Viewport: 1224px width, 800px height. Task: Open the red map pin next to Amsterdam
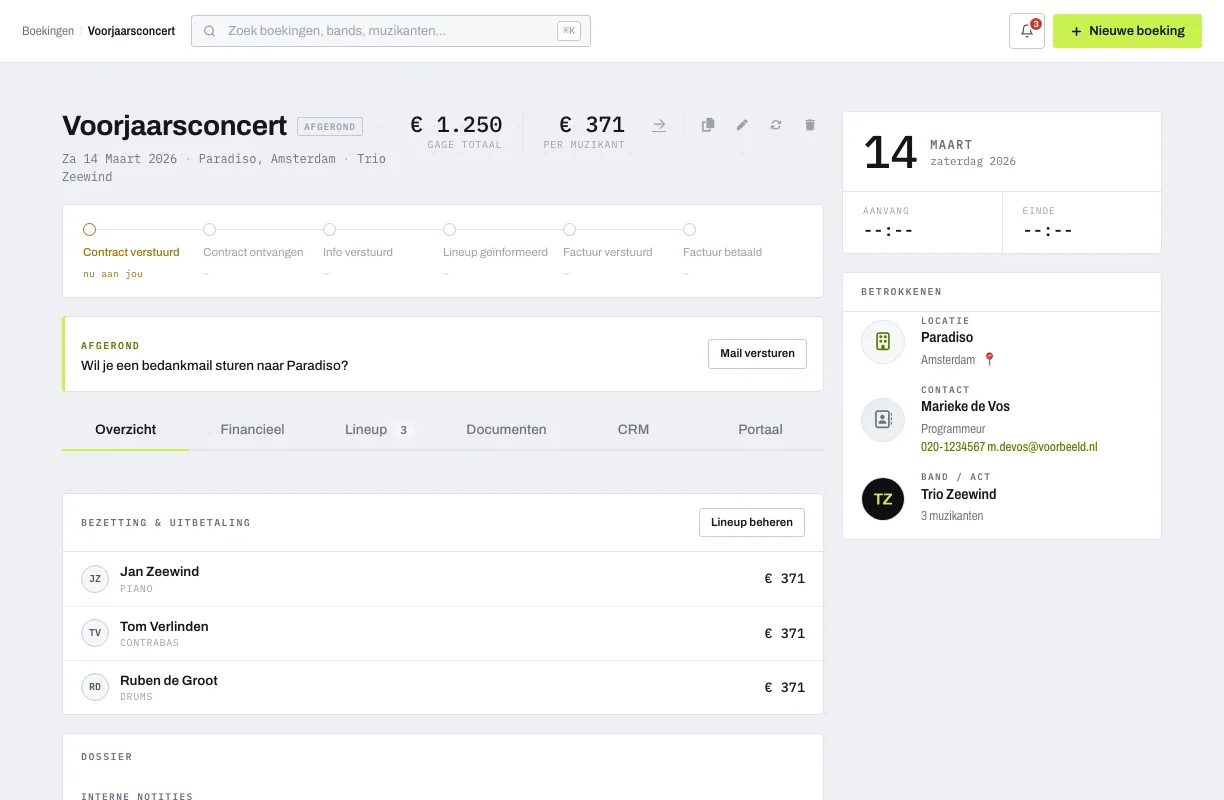[x=990, y=359]
